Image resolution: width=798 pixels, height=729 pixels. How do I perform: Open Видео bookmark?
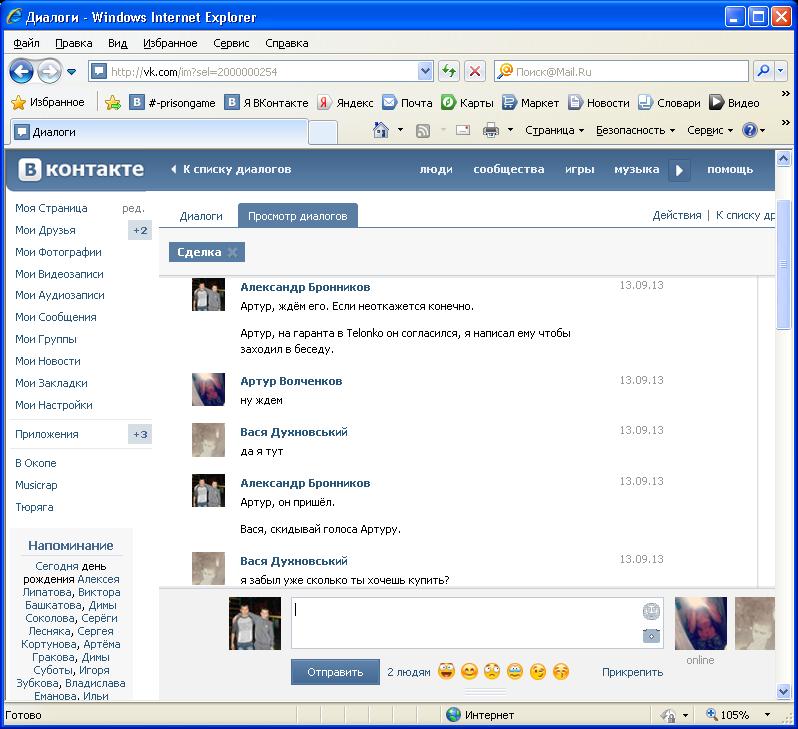[x=734, y=103]
